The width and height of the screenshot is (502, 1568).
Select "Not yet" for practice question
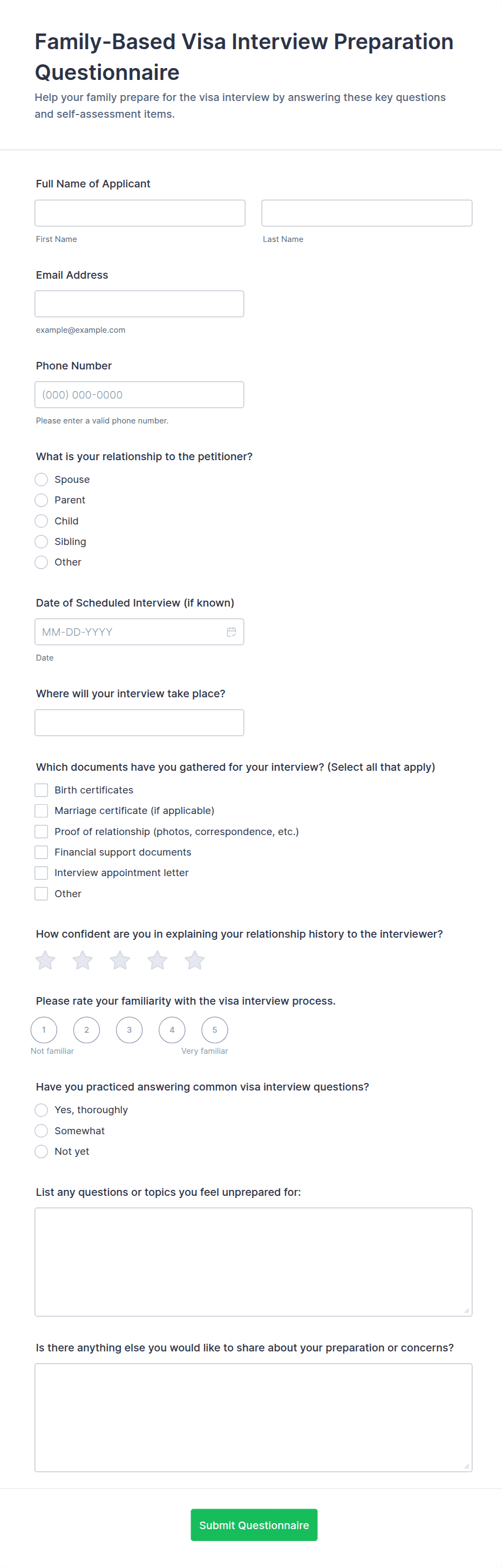pyautogui.click(x=42, y=1152)
